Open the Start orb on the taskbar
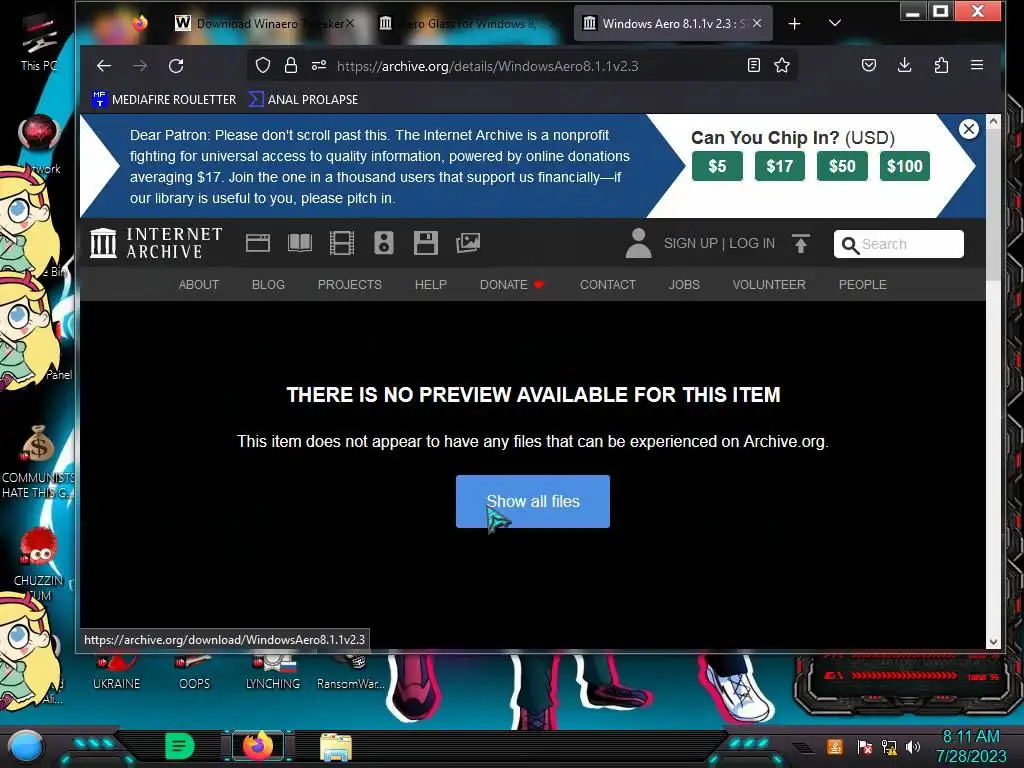Image resolution: width=1024 pixels, height=768 pixels. pyautogui.click(x=26, y=746)
